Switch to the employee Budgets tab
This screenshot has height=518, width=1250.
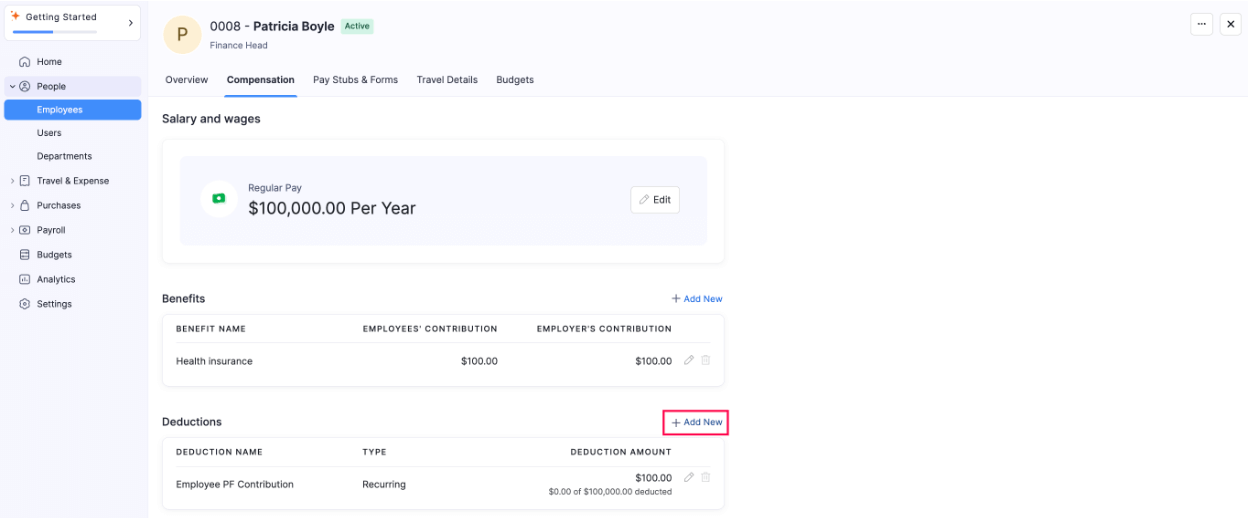coord(515,80)
